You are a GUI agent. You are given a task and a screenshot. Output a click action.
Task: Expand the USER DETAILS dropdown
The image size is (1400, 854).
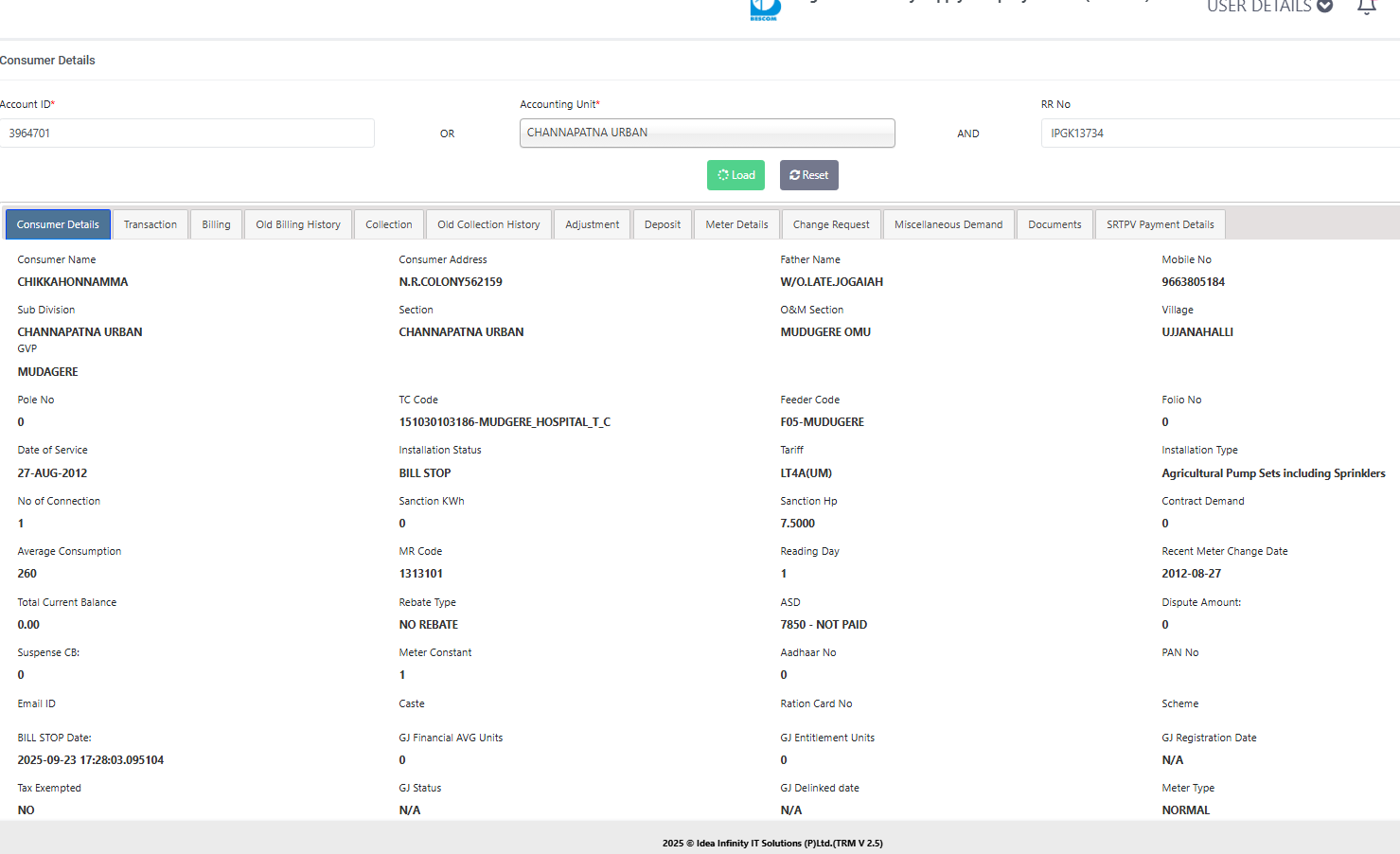1269,7
